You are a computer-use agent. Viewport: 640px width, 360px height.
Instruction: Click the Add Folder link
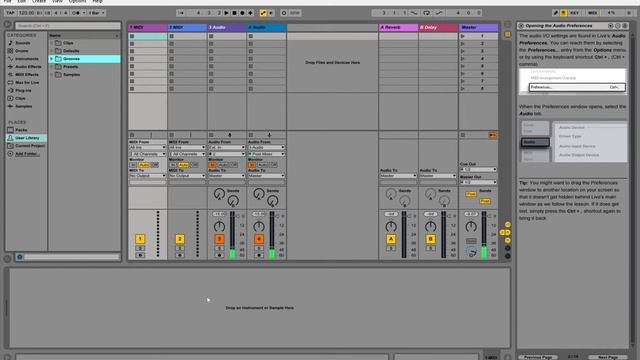point(27,154)
